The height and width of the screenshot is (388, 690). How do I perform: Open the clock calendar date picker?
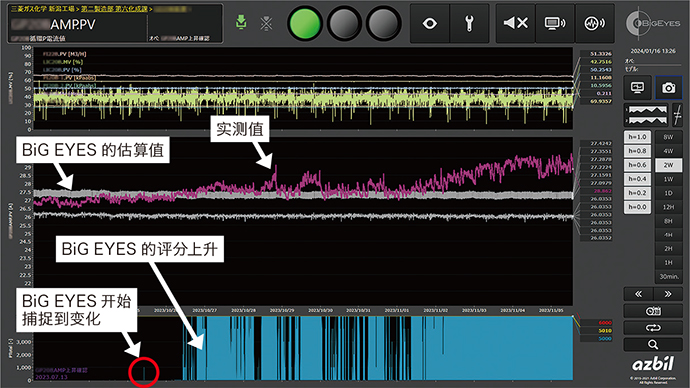coord(653,311)
